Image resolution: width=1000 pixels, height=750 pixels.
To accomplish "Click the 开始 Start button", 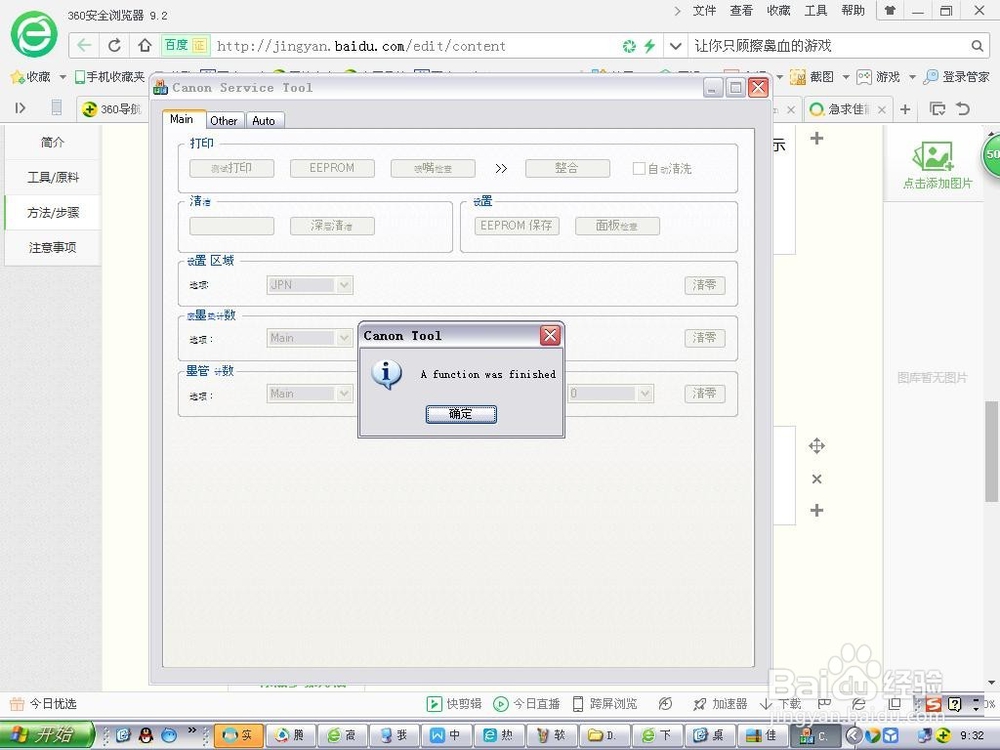I will point(47,735).
